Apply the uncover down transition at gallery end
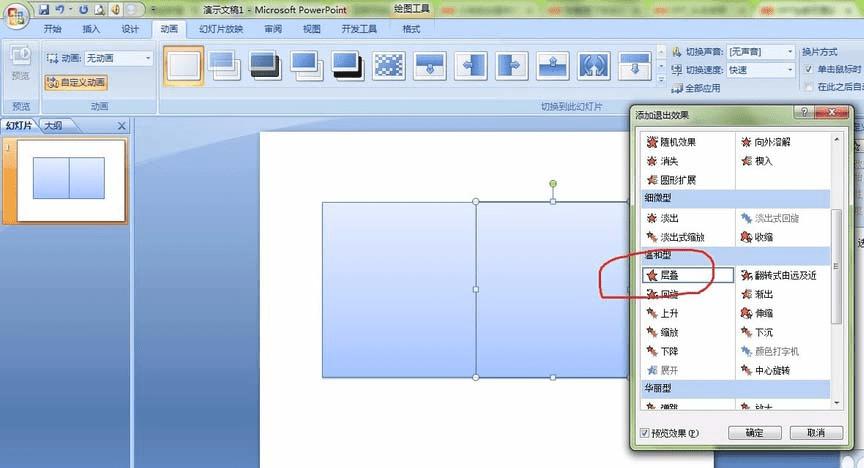Viewport: 864px width, 468px height. [x=635, y=66]
